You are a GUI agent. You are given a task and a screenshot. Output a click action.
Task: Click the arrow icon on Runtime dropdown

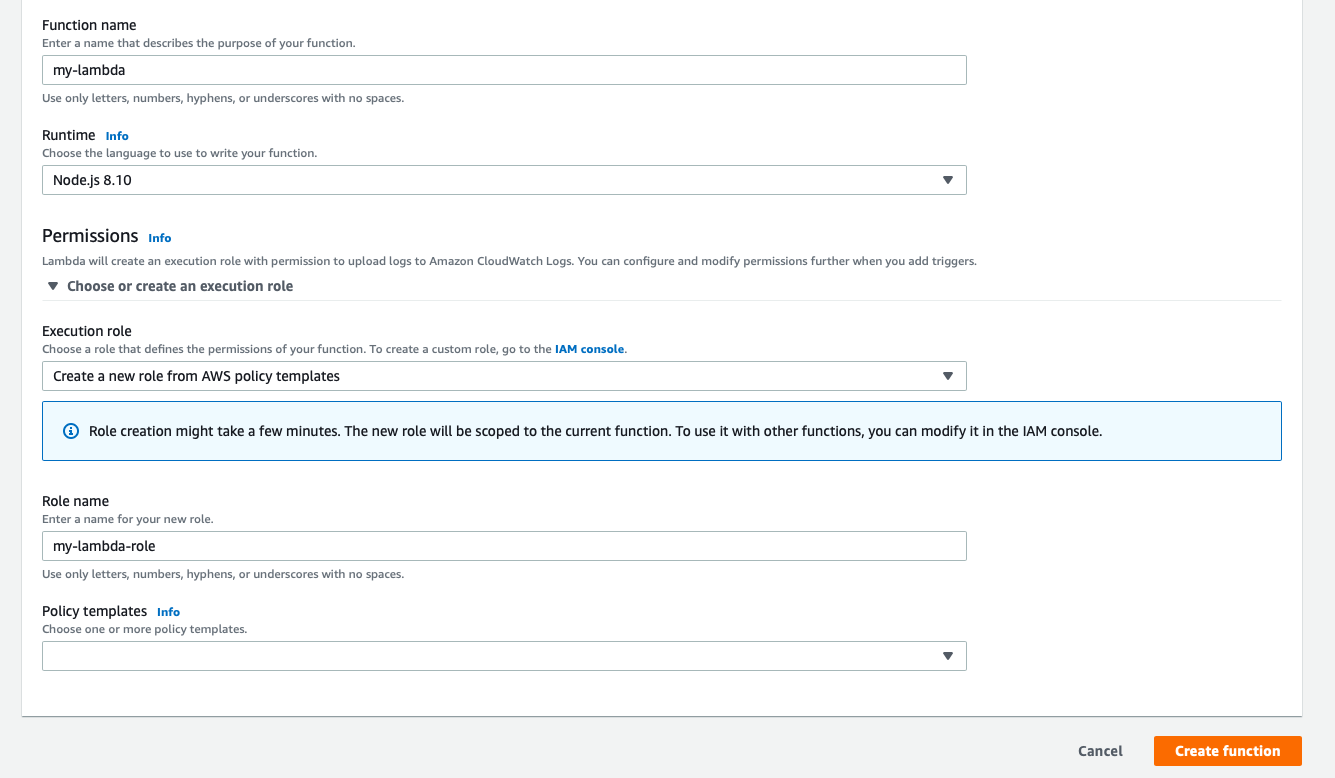tap(947, 180)
